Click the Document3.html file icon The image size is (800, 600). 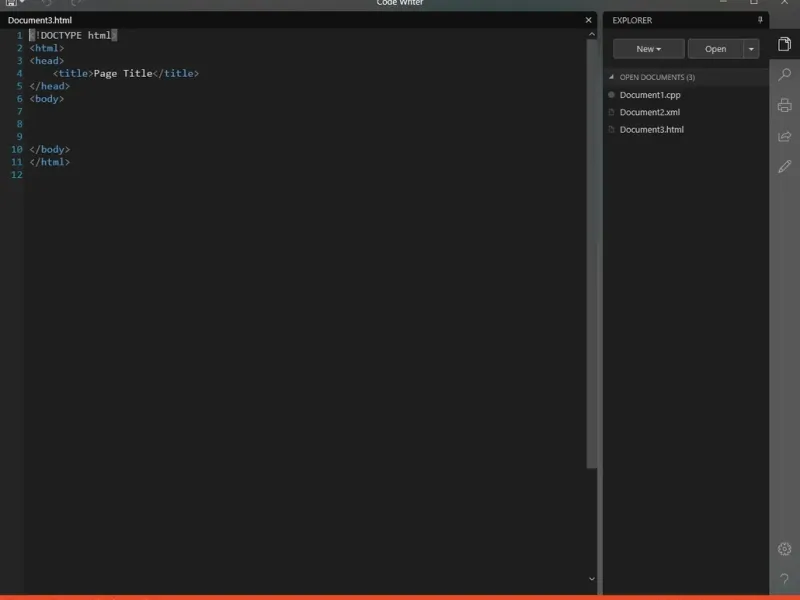pyautogui.click(x=611, y=129)
